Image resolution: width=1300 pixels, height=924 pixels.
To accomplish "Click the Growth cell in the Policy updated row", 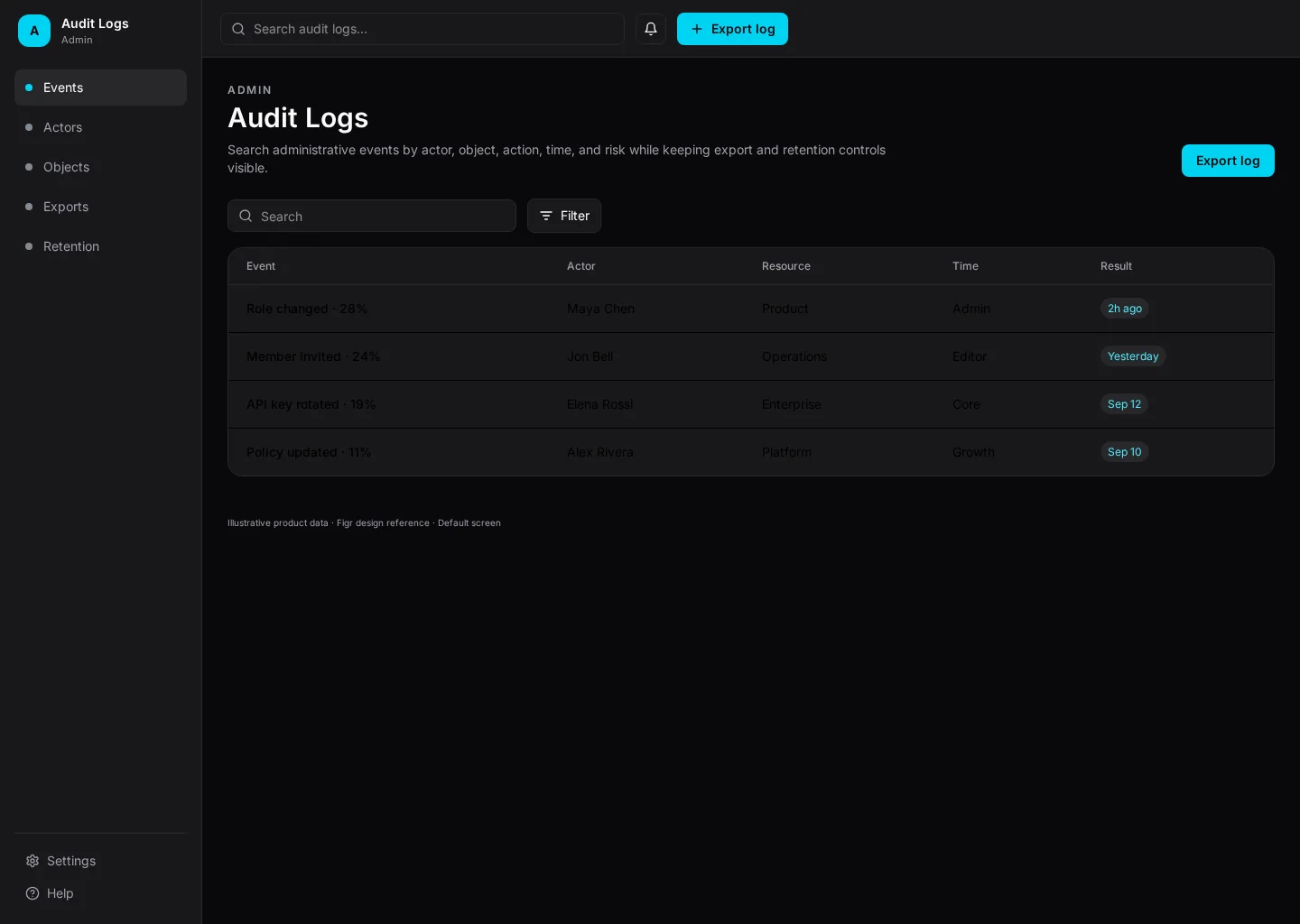I will pos(973,452).
